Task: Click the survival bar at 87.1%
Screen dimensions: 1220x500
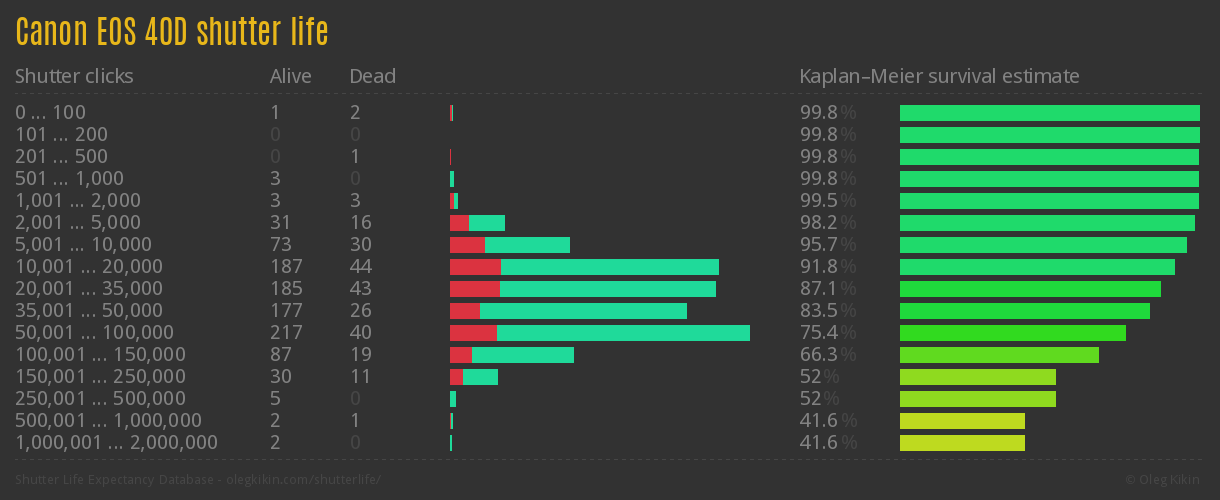Action: (1030, 289)
